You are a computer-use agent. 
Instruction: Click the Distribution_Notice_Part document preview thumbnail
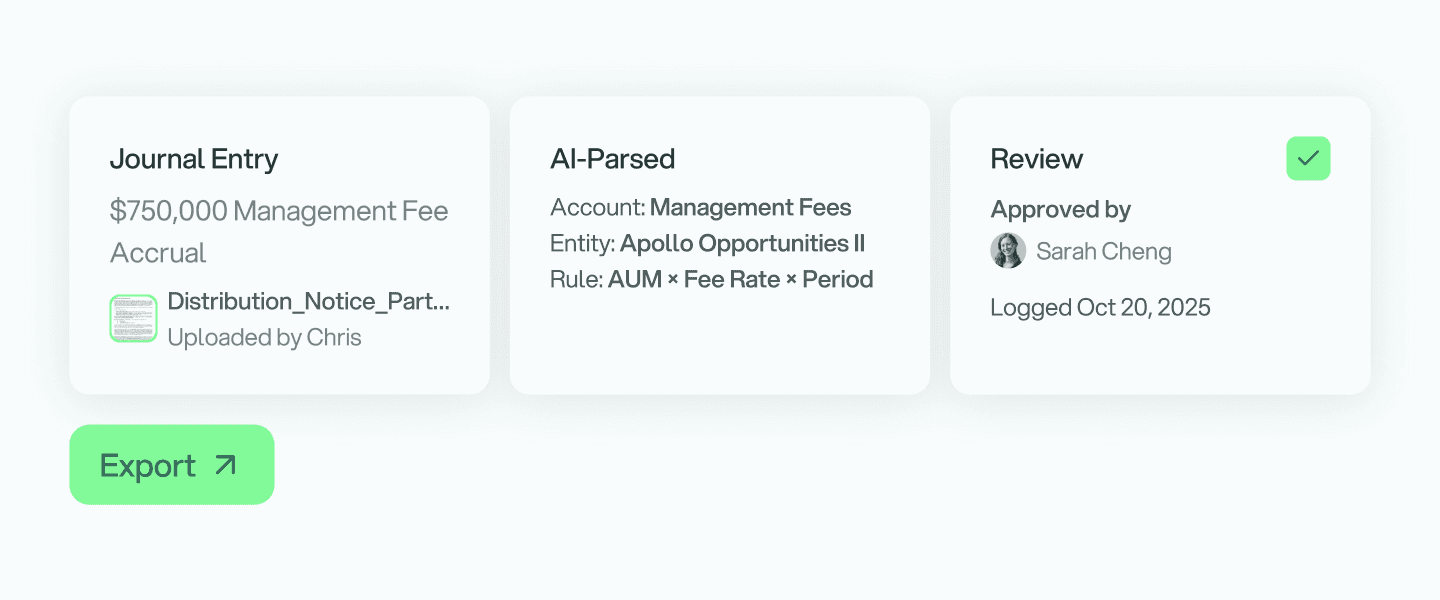(x=133, y=318)
